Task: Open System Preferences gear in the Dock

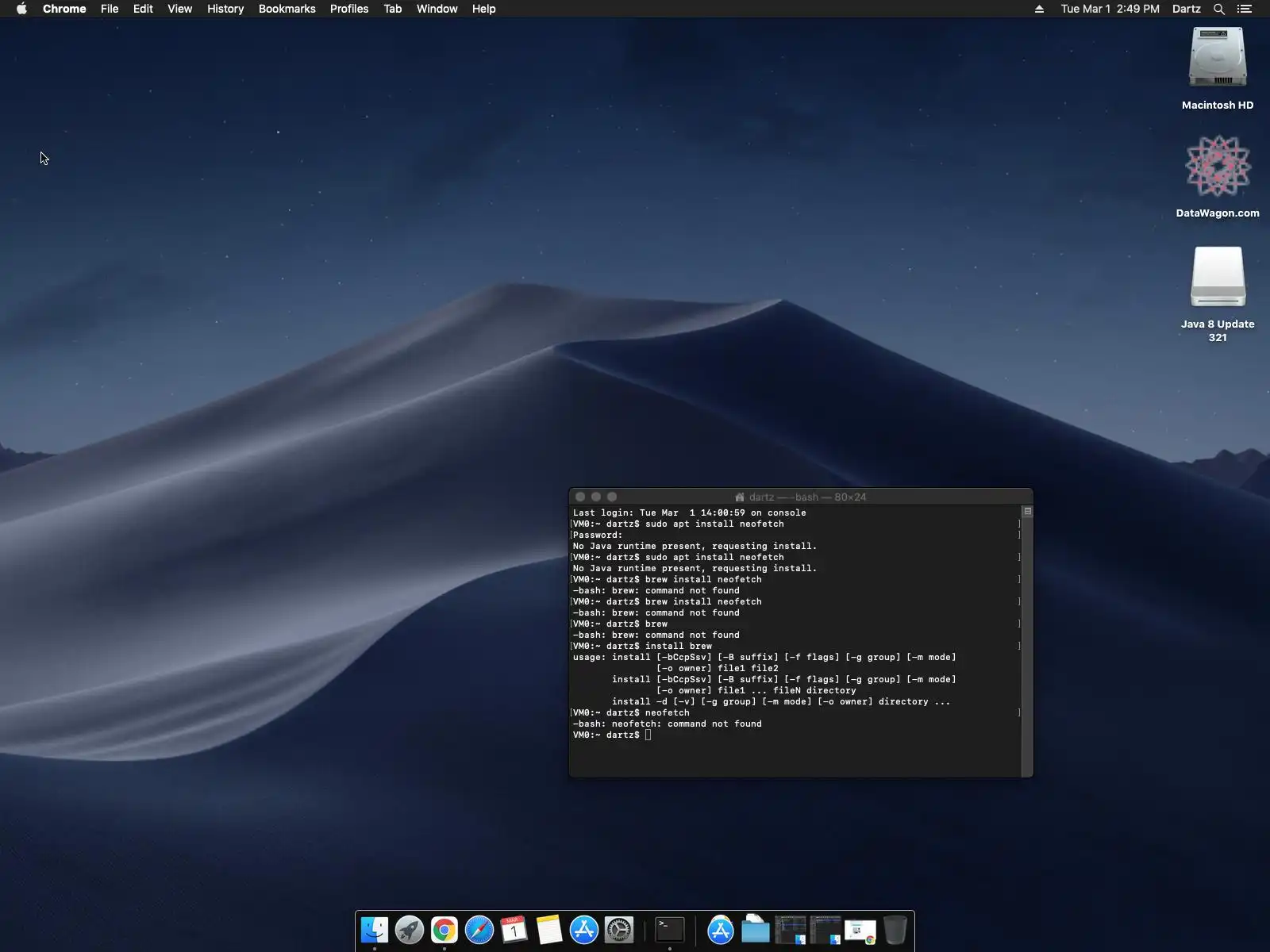Action: pyautogui.click(x=619, y=930)
